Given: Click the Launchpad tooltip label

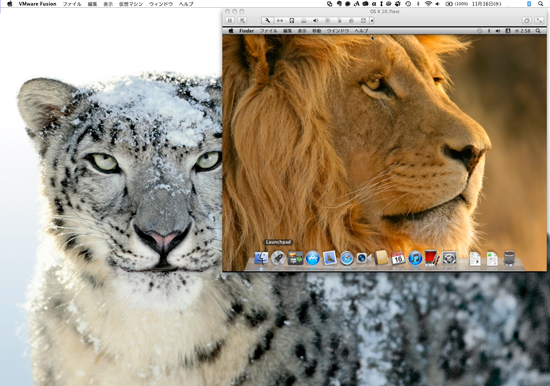Looking at the screenshot, I should point(278,242).
